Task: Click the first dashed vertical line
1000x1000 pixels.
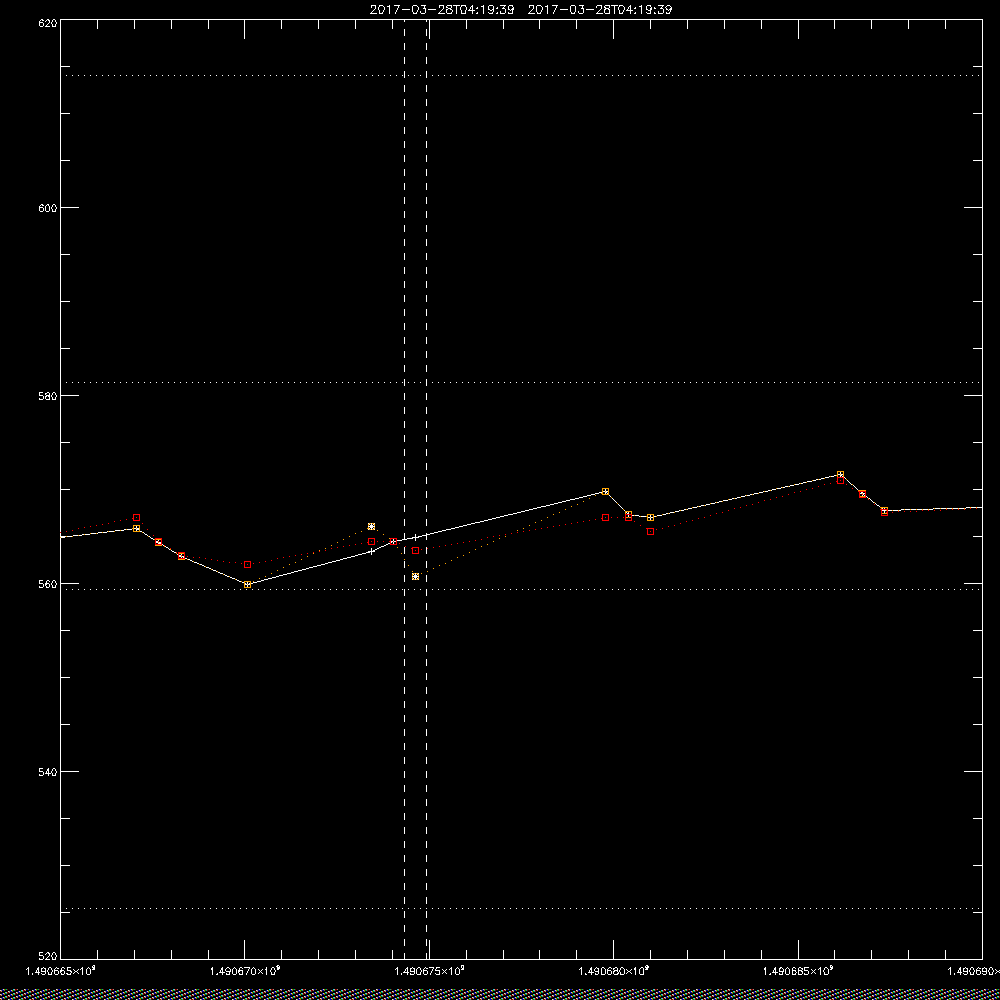Action: point(404,489)
